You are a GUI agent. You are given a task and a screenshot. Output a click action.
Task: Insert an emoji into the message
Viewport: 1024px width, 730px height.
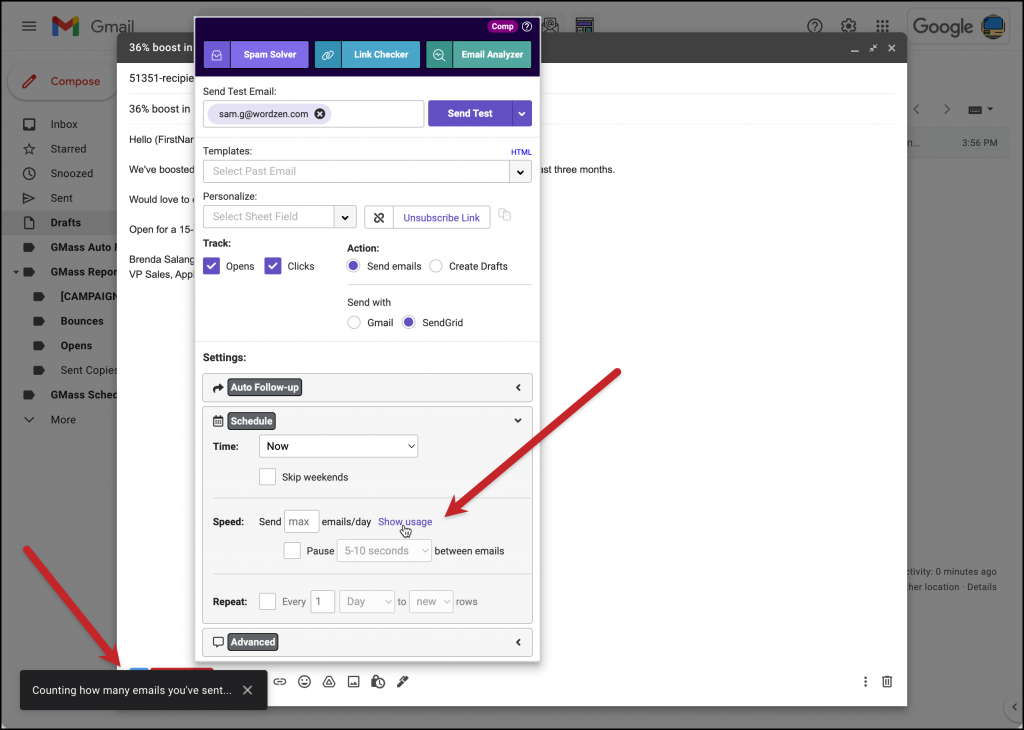tap(304, 681)
